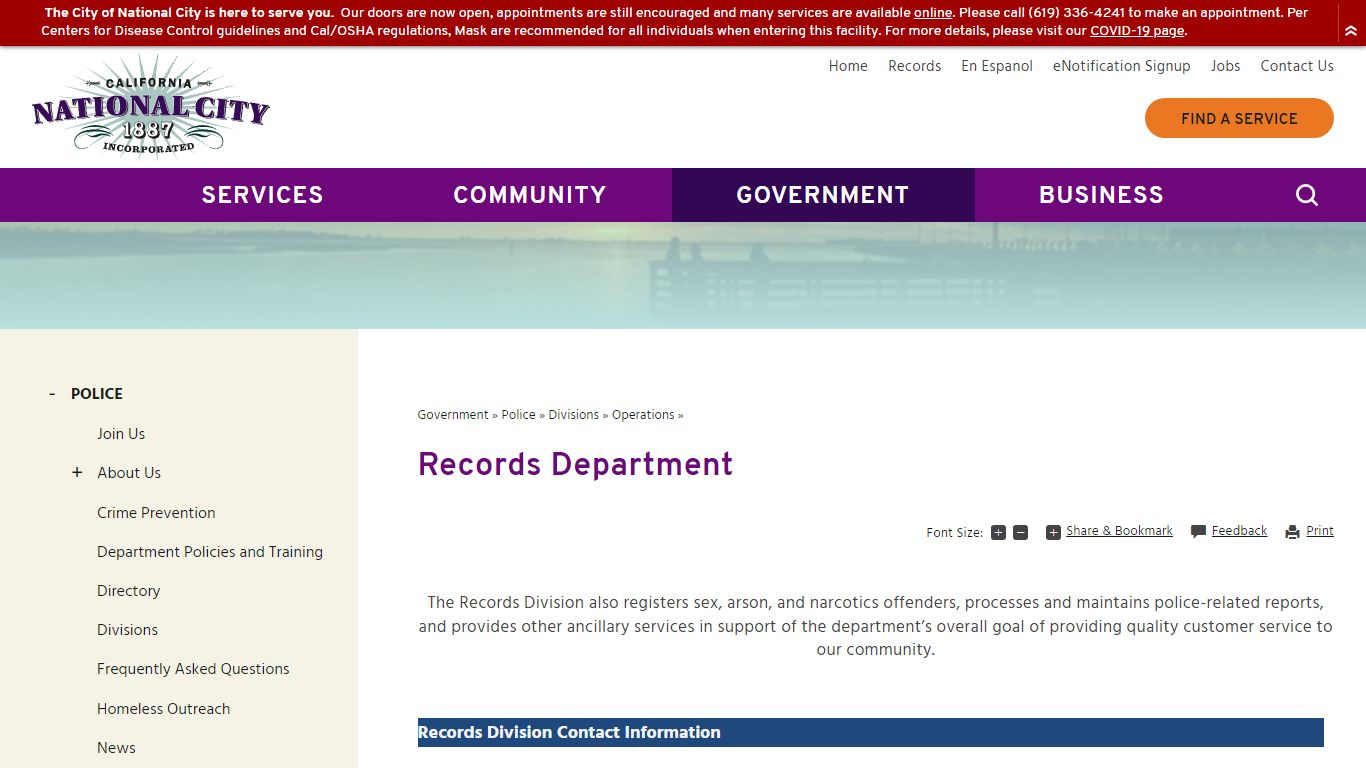The height and width of the screenshot is (768, 1366).
Task: Open Records in top navigation
Action: click(915, 66)
